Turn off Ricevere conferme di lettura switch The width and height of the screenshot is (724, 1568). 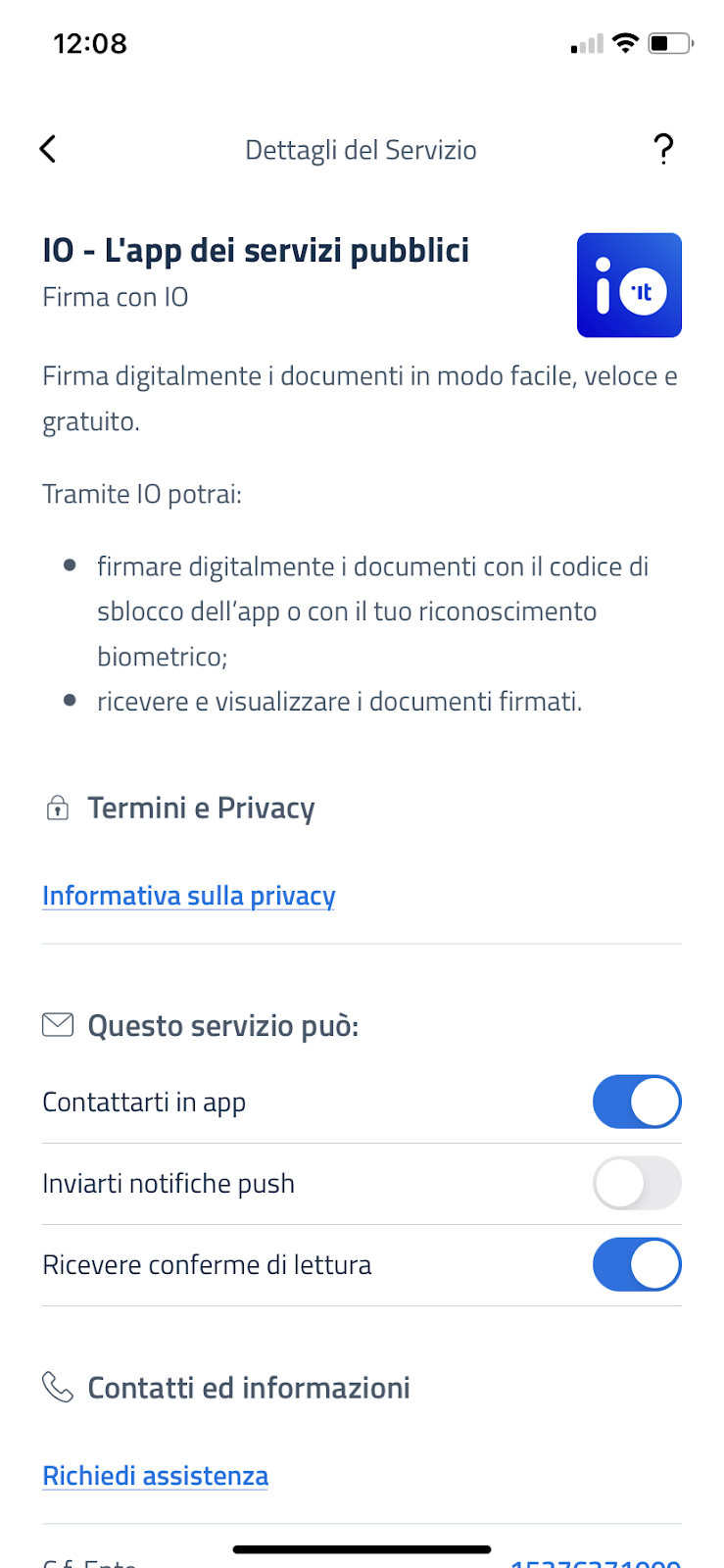click(x=637, y=1265)
